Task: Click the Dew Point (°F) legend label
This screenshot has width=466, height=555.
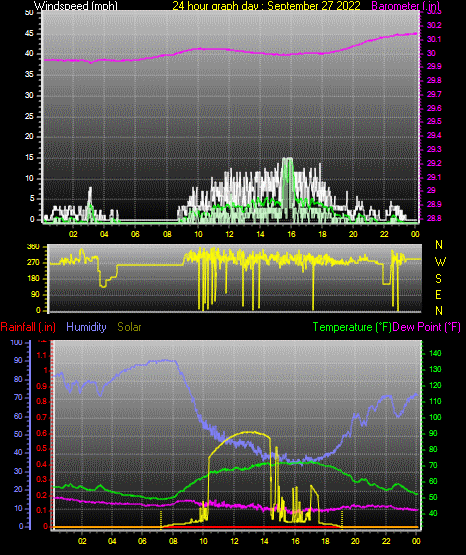Action: point(427,327)
